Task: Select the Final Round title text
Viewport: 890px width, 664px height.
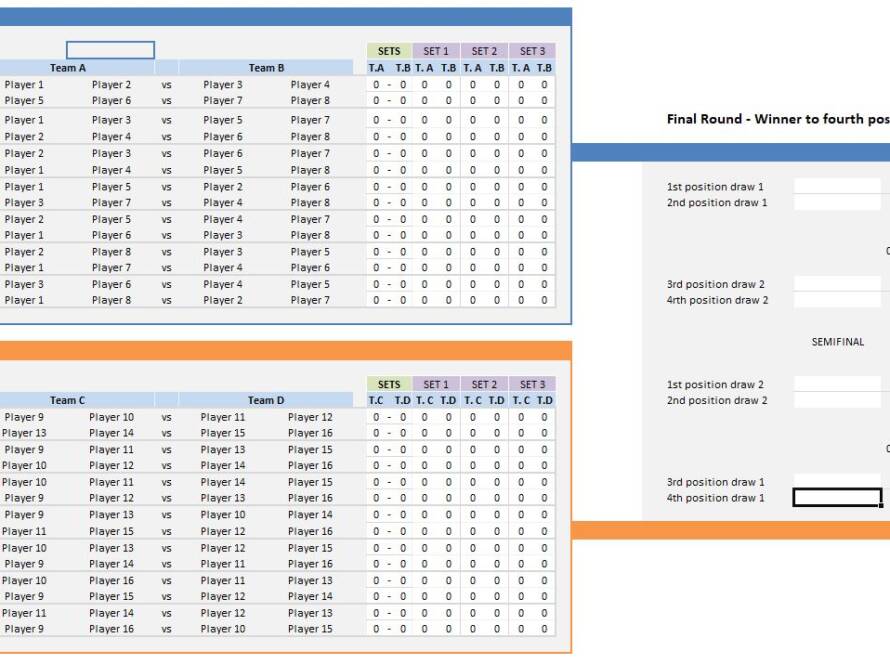Action: [x=777, y=119]
